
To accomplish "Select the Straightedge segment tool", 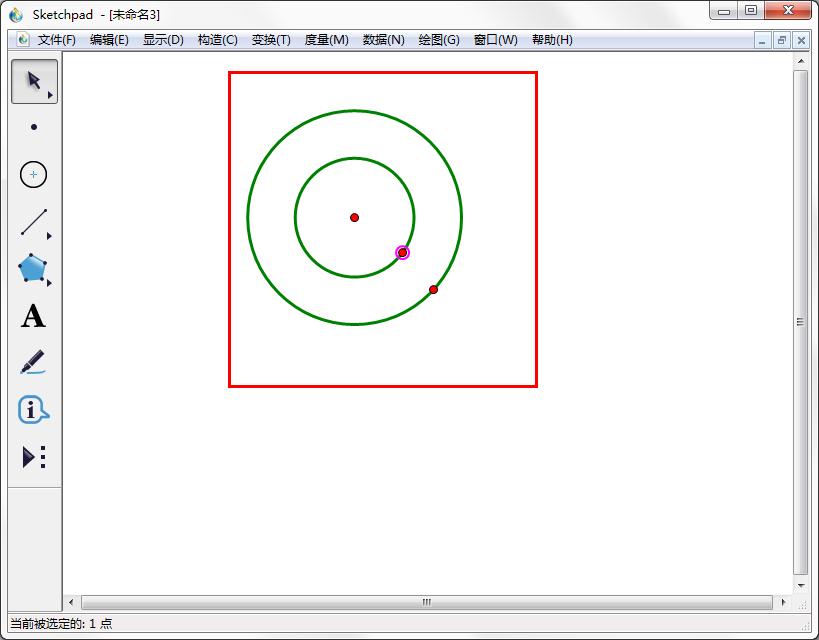I will coord(34,222).
